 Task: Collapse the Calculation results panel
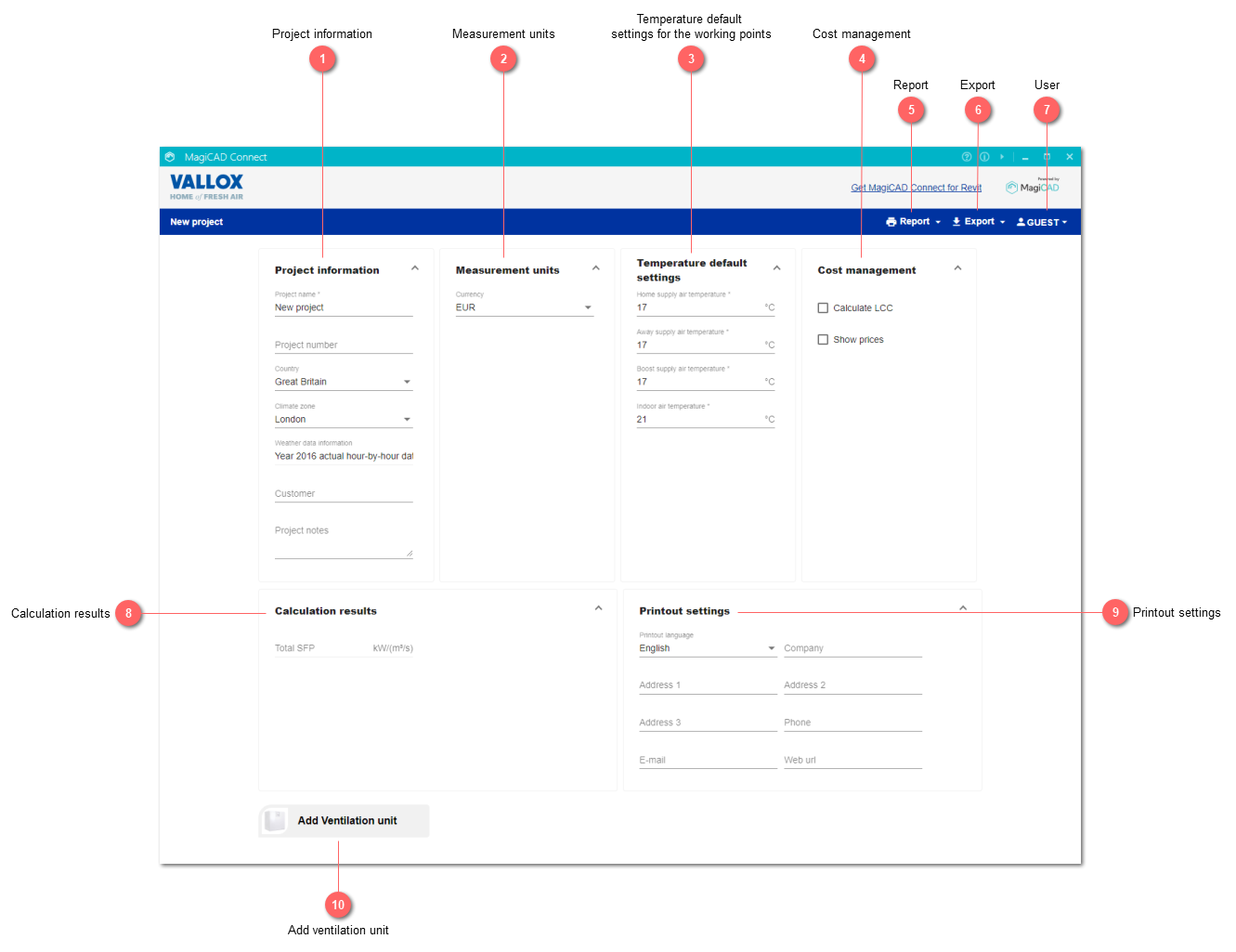click(x=598, y=608)
